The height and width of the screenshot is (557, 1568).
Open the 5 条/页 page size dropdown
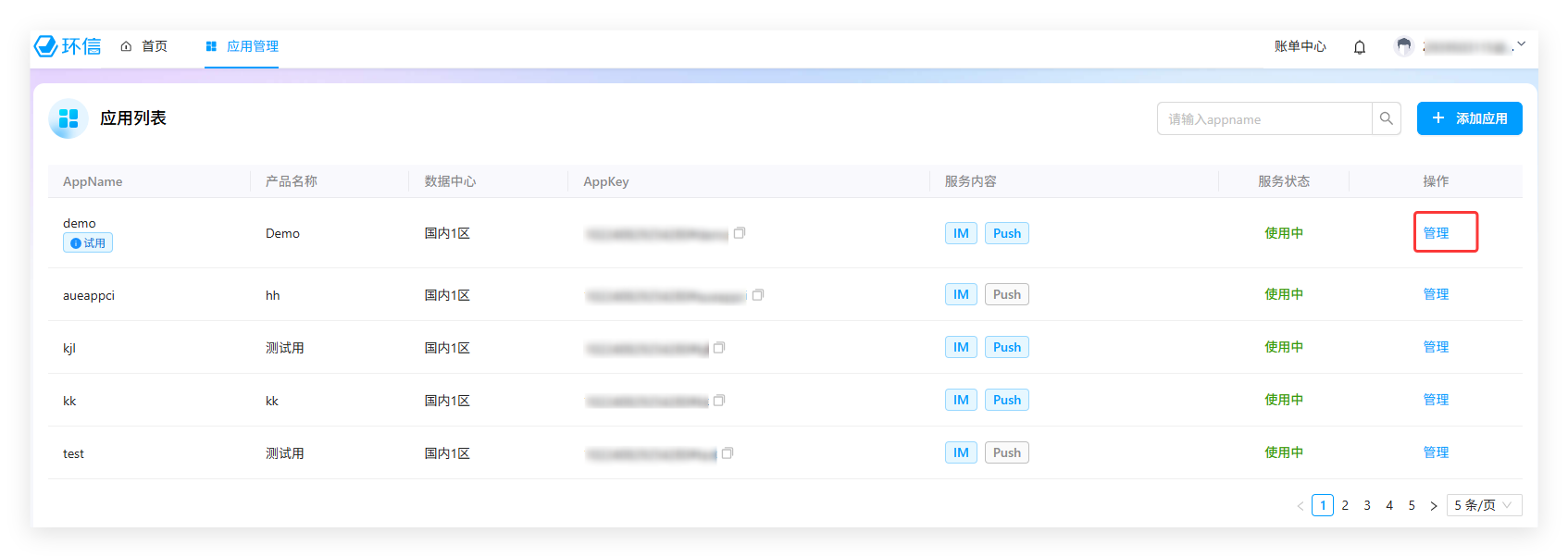1484,505
